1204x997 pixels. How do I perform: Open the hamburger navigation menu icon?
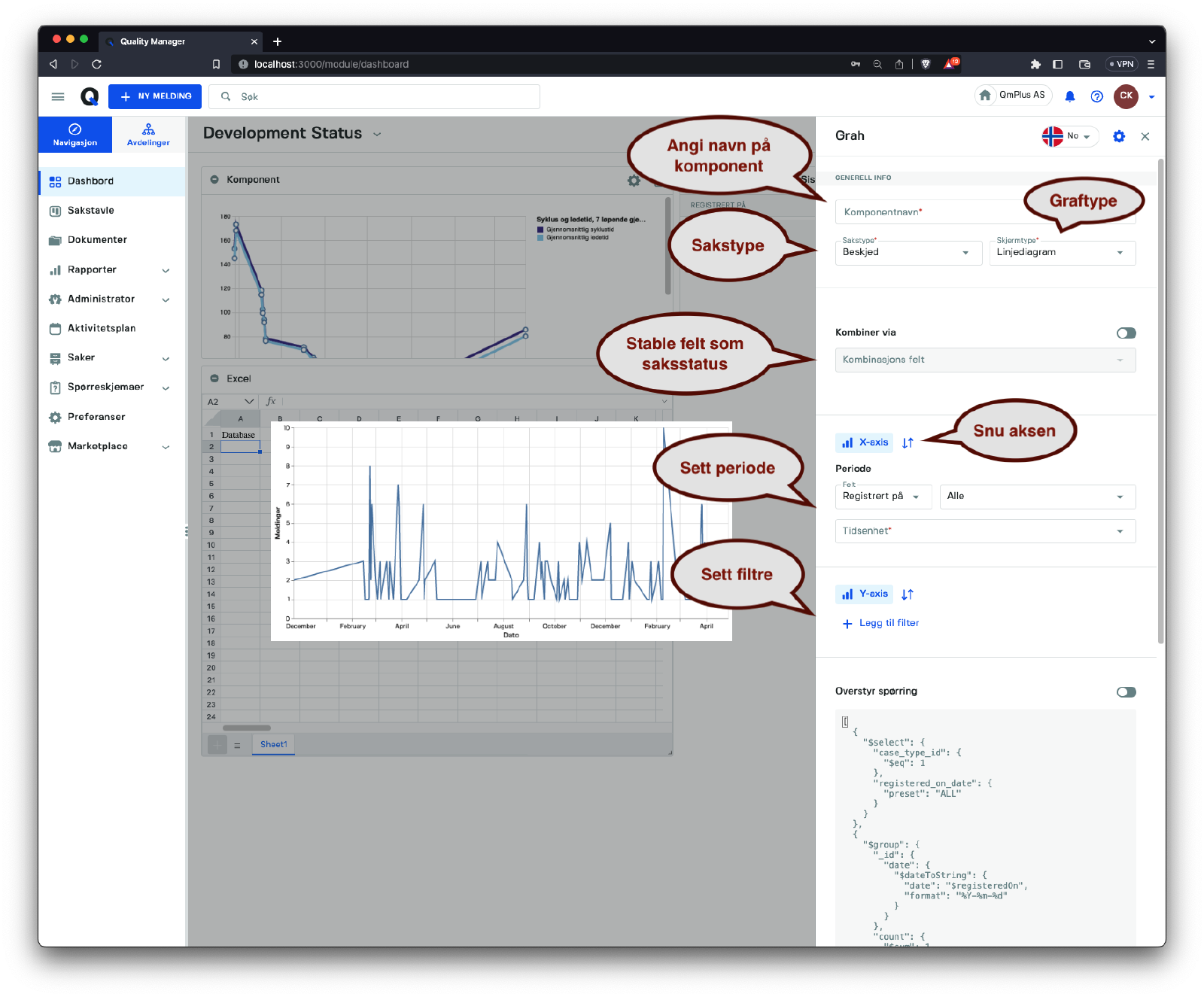58,96
